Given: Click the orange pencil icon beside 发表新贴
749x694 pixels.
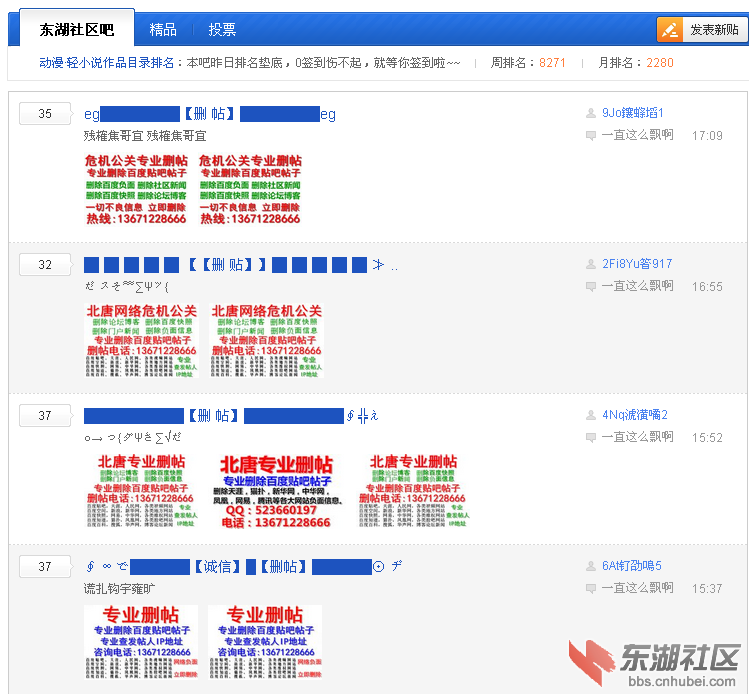Looking at the screenshot, I should [670, 30].
